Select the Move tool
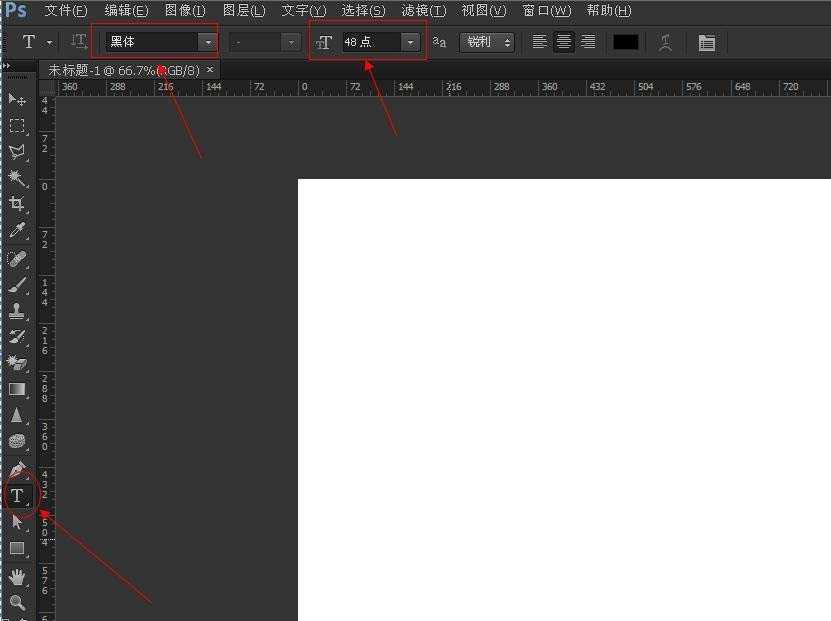831x621 pixels. point(17,100)
